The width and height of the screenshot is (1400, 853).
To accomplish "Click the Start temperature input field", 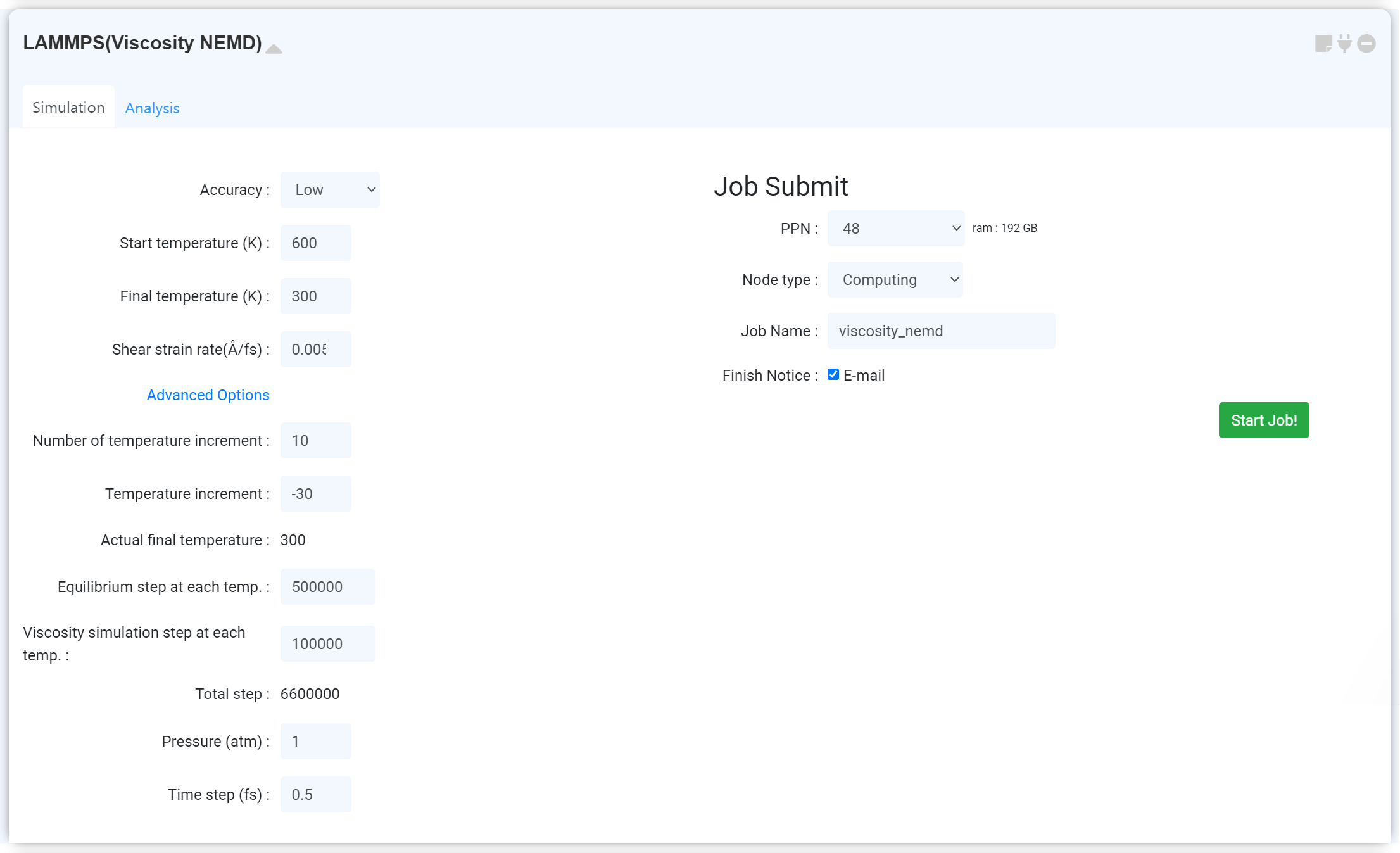I will pyautogui.click(x=315, y=243).
